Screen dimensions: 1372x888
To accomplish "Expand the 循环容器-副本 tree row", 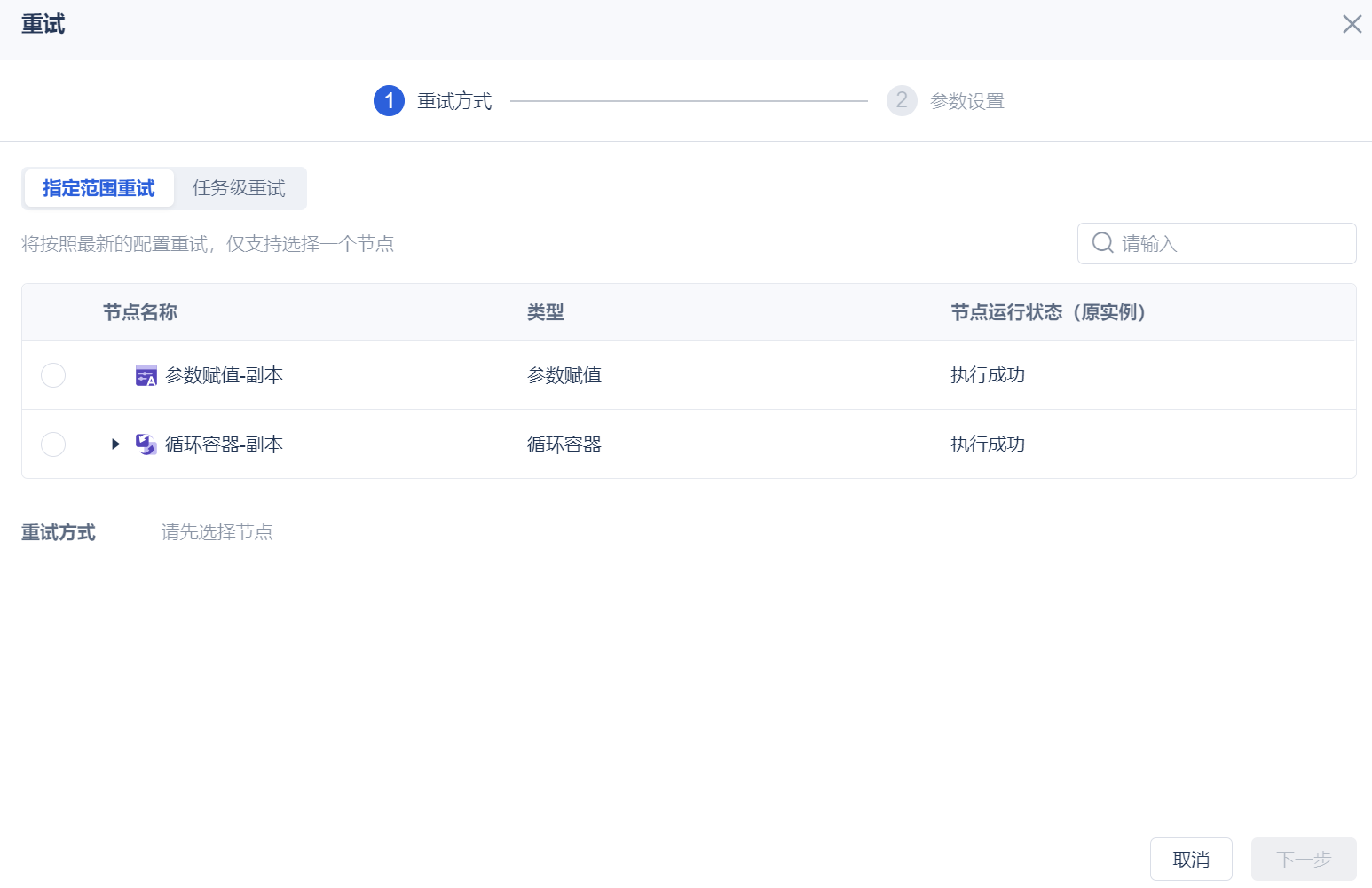I will coord(115,444).
